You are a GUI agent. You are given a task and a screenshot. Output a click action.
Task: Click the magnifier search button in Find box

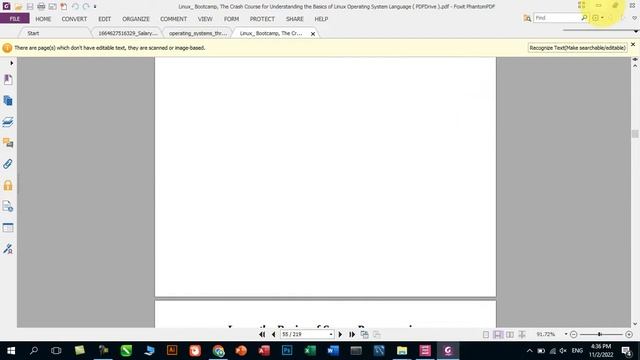(x=584, y=18)
